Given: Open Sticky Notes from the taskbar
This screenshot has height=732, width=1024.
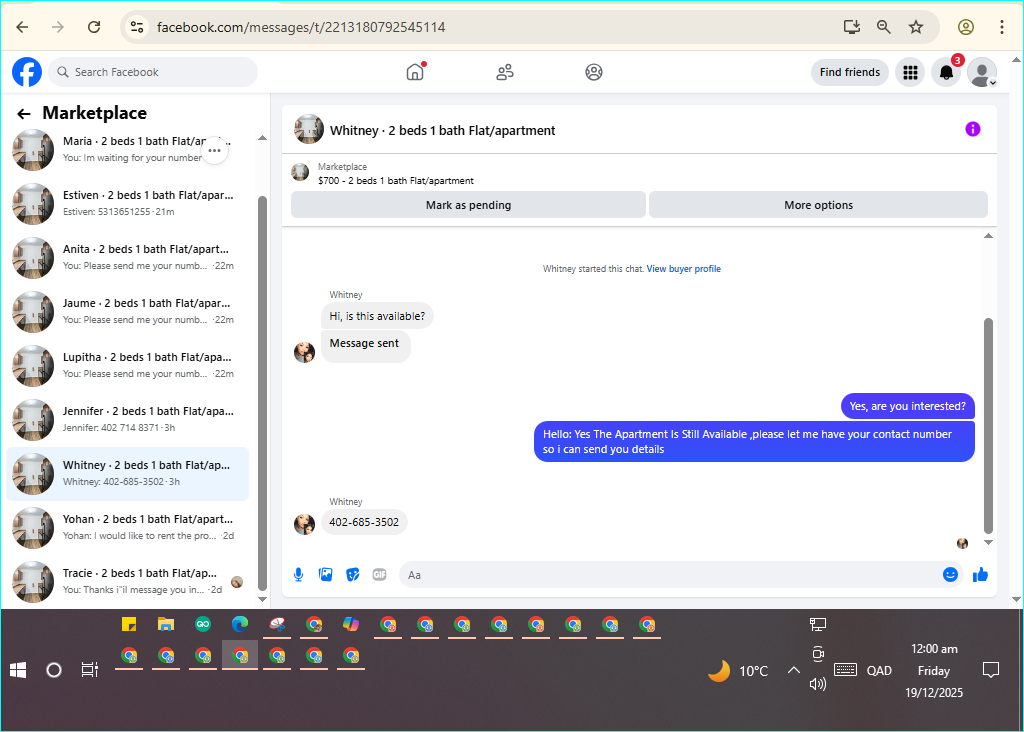Looking at the screenshot, I should click(x=129, y=624).
